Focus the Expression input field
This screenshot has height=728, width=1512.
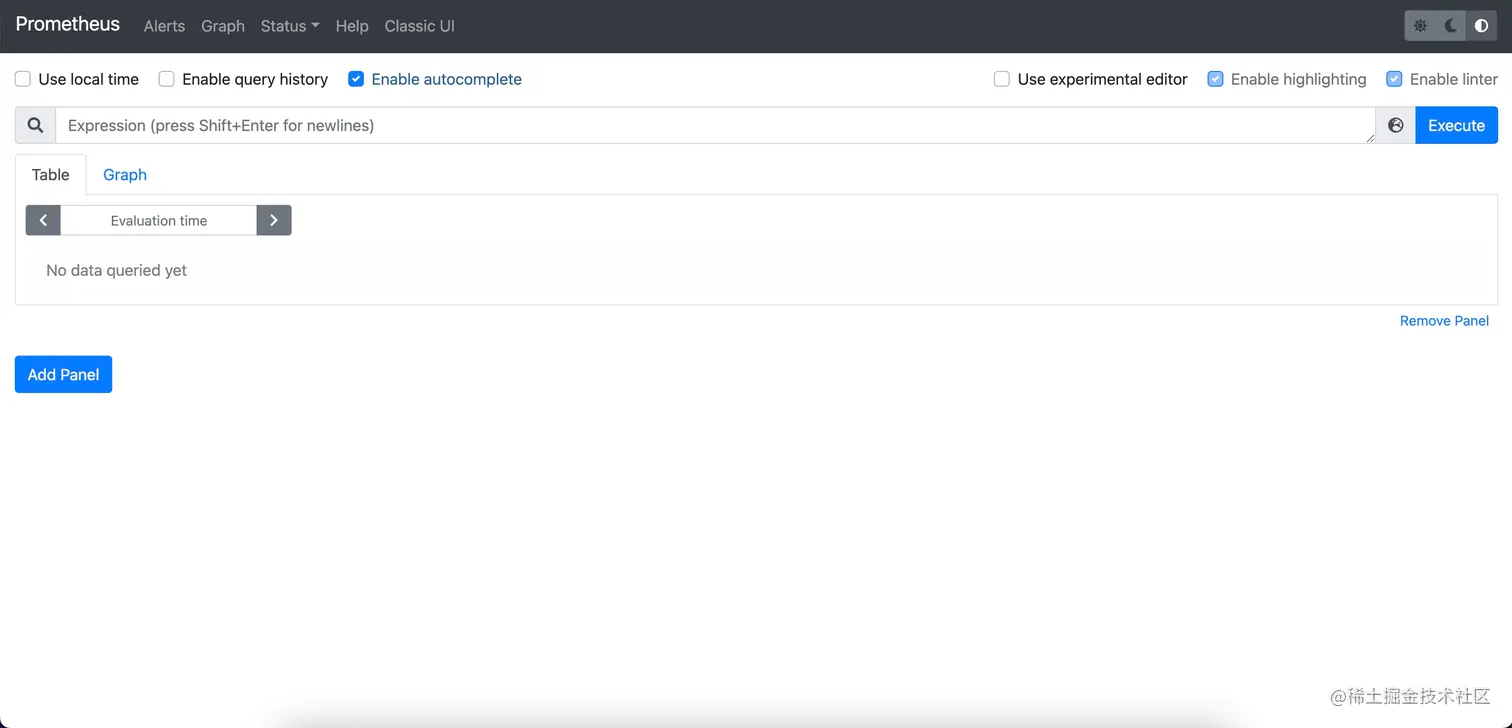pos(715,125)
